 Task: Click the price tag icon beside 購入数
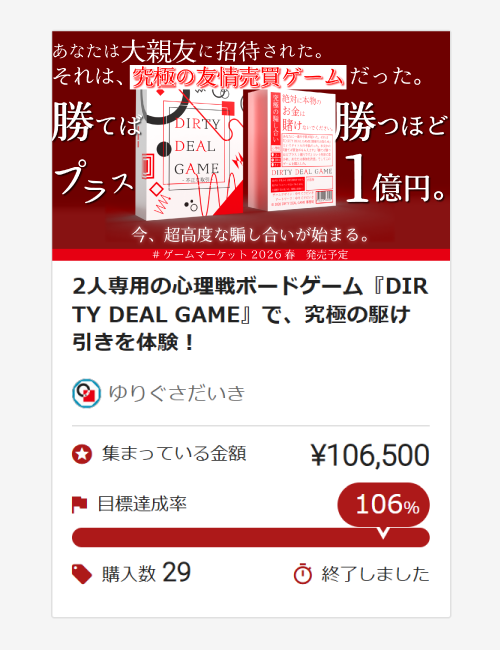tap(82, 574)
